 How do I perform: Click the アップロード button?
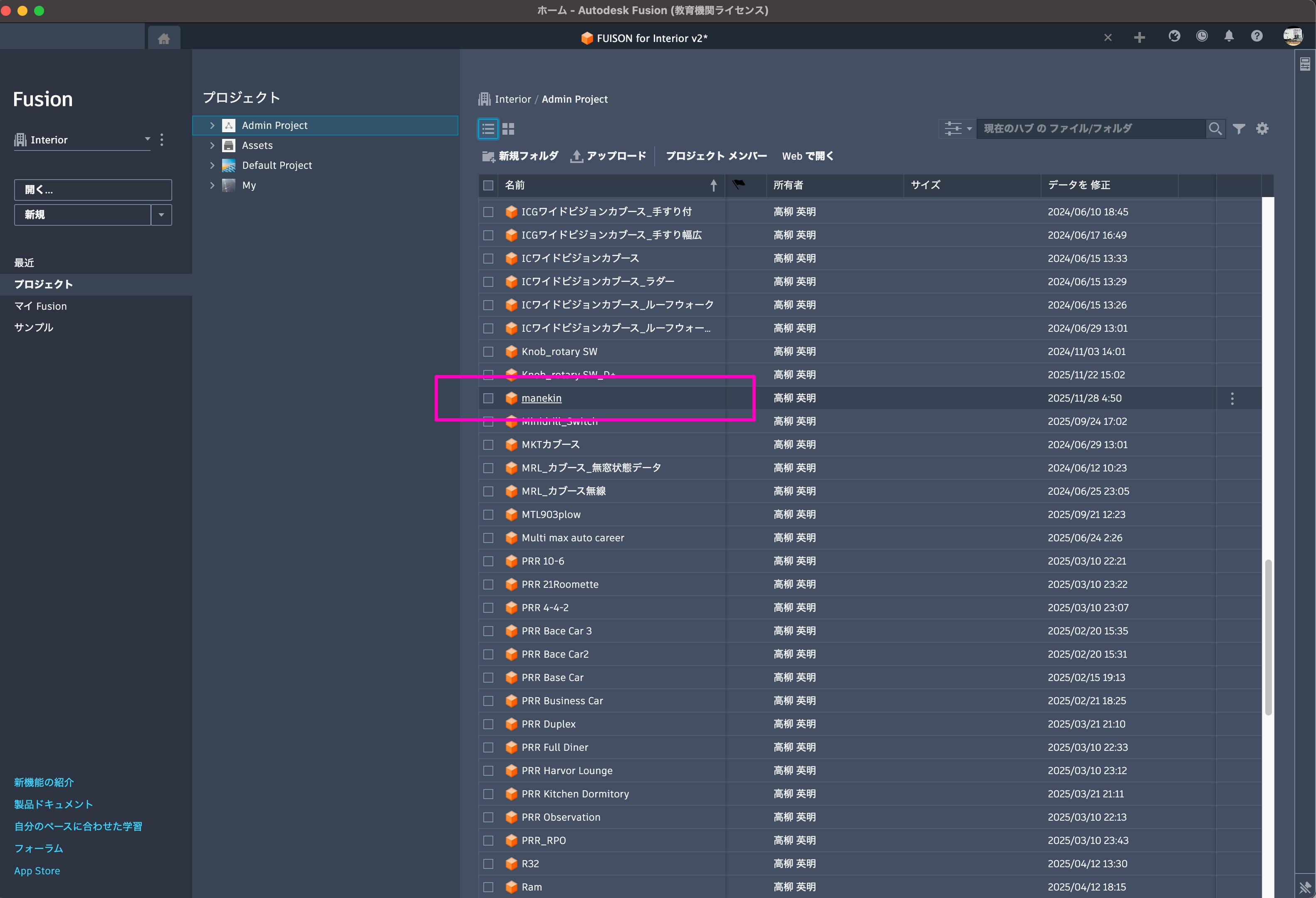[x=608, y=156]
